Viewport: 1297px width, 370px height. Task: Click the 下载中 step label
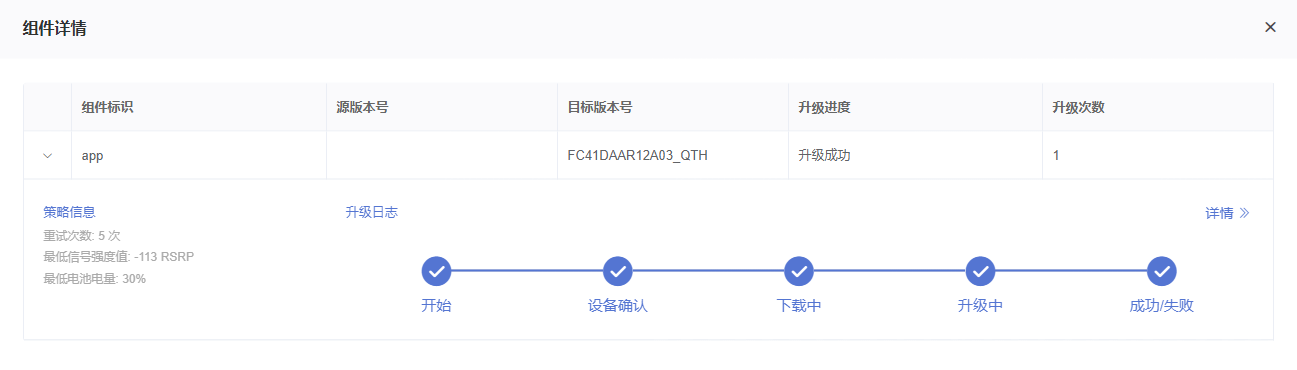point(799,306)
